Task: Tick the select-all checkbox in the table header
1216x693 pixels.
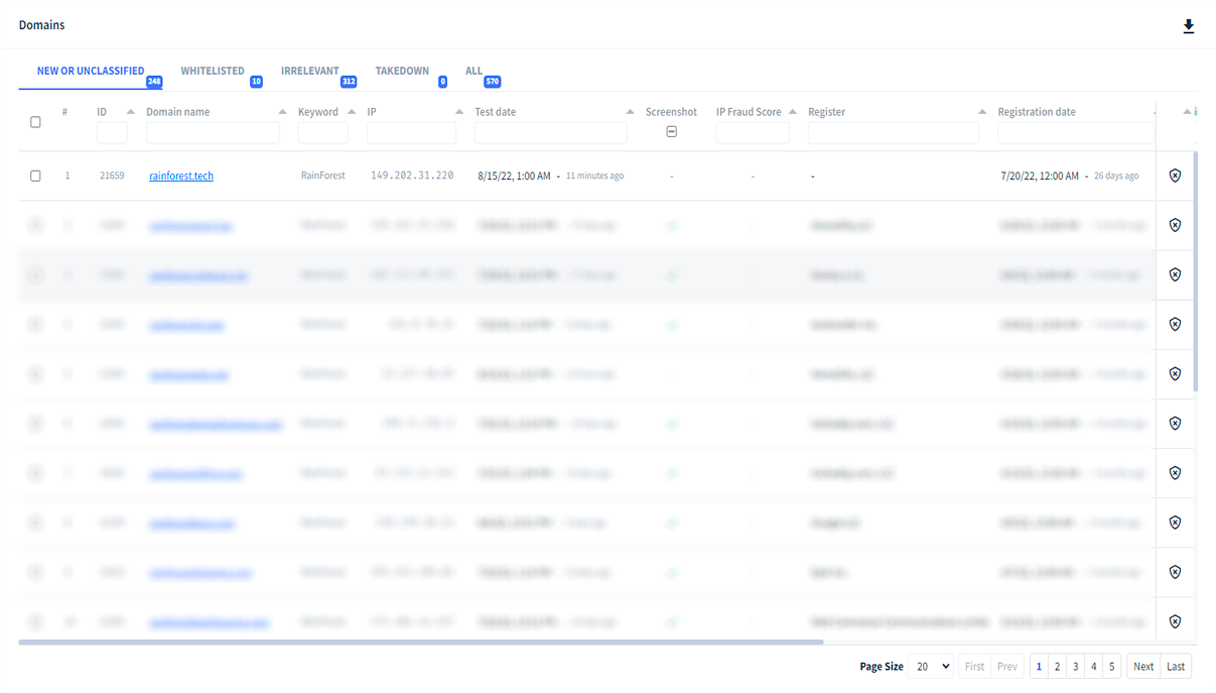Action: [35, 122]
